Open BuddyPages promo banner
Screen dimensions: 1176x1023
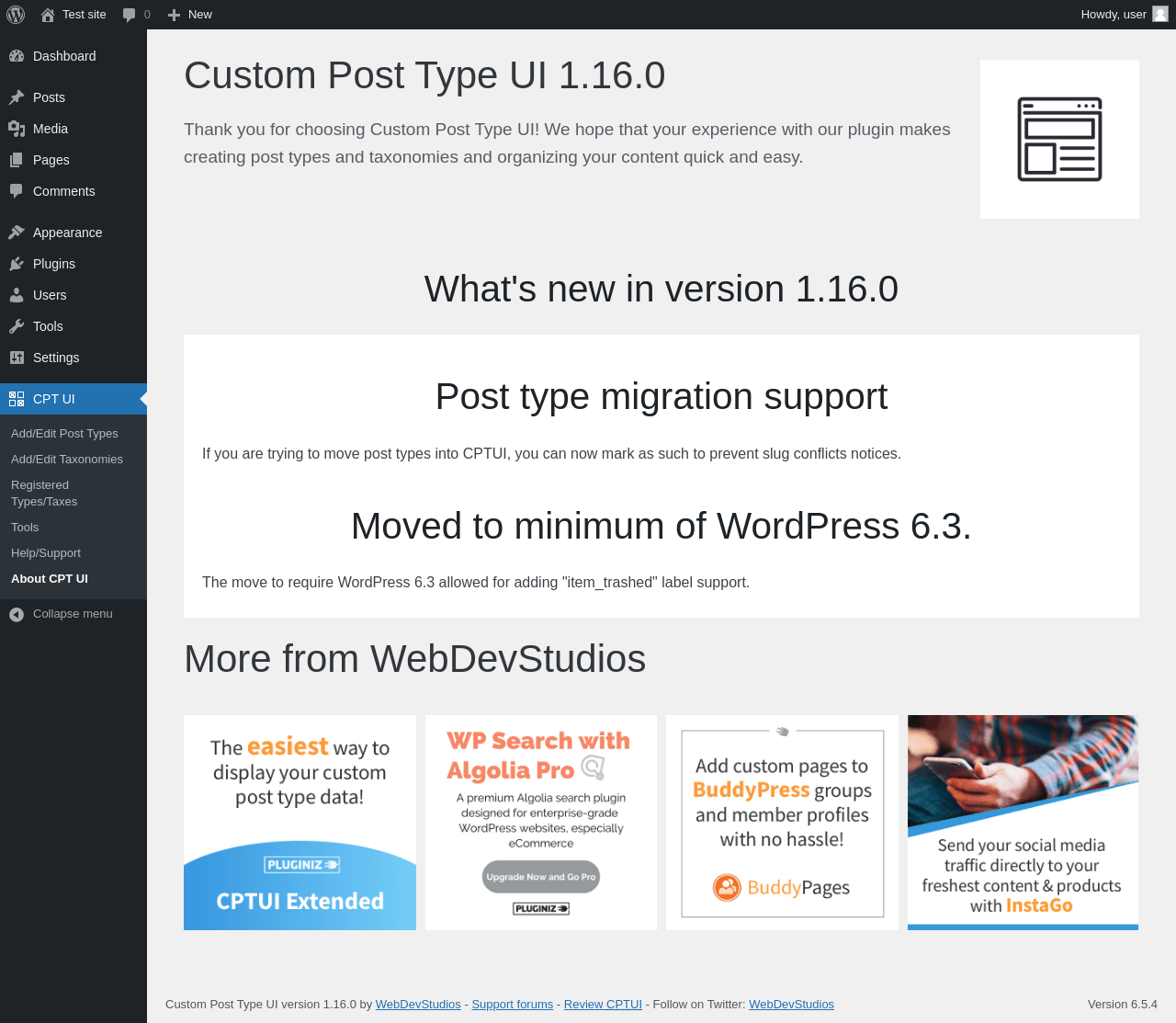(x=782, y=823)
